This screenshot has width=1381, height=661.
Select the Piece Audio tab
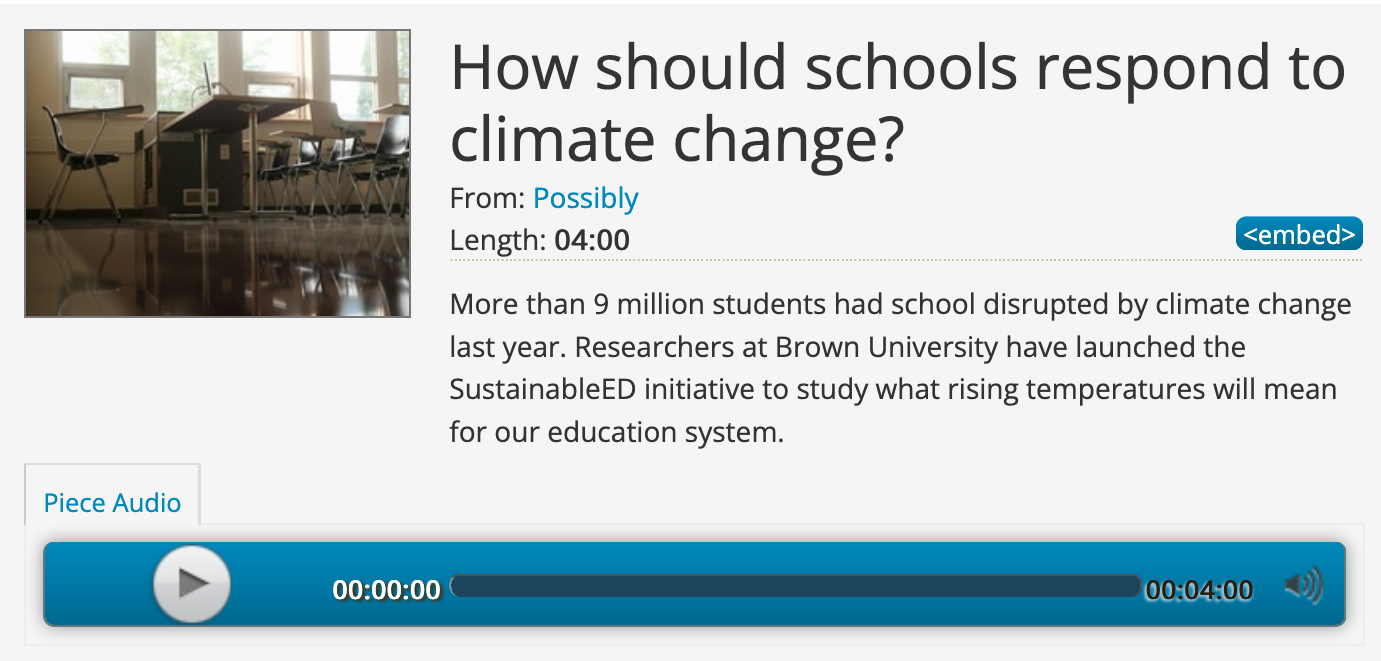(112, 502)
